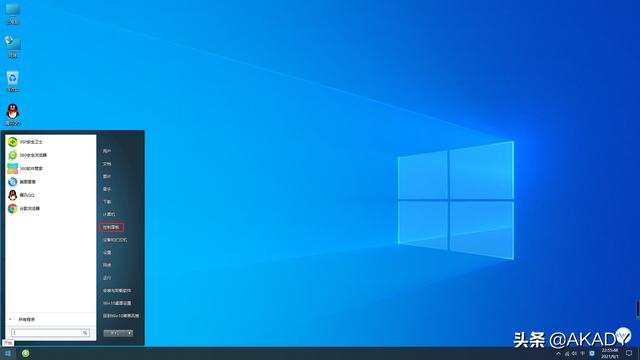Launch the blue globe program in start menu
640x360 pixels.
[51, 182]
